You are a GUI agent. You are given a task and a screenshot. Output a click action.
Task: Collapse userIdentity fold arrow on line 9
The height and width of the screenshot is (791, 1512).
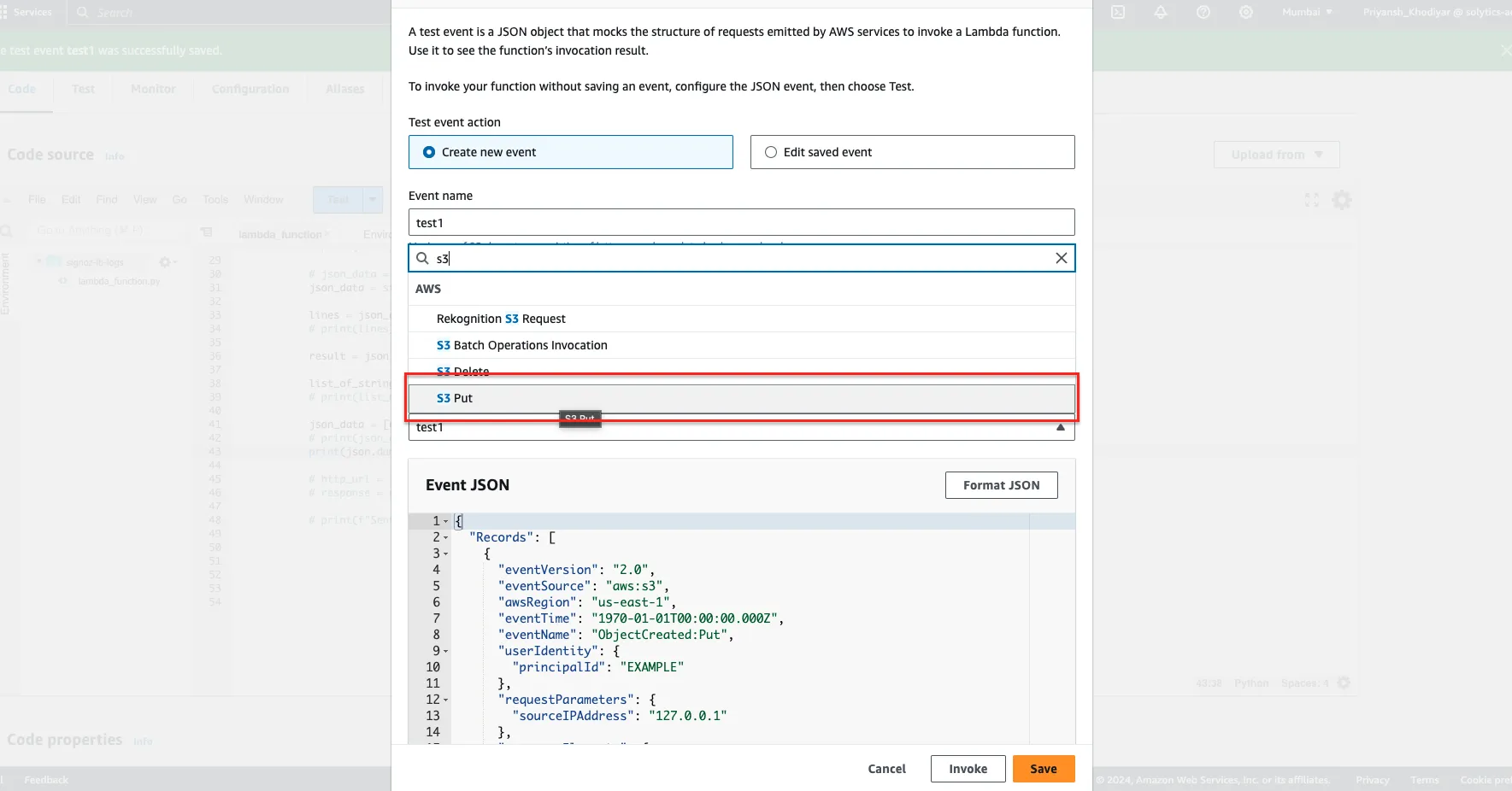tap(446, 651)
